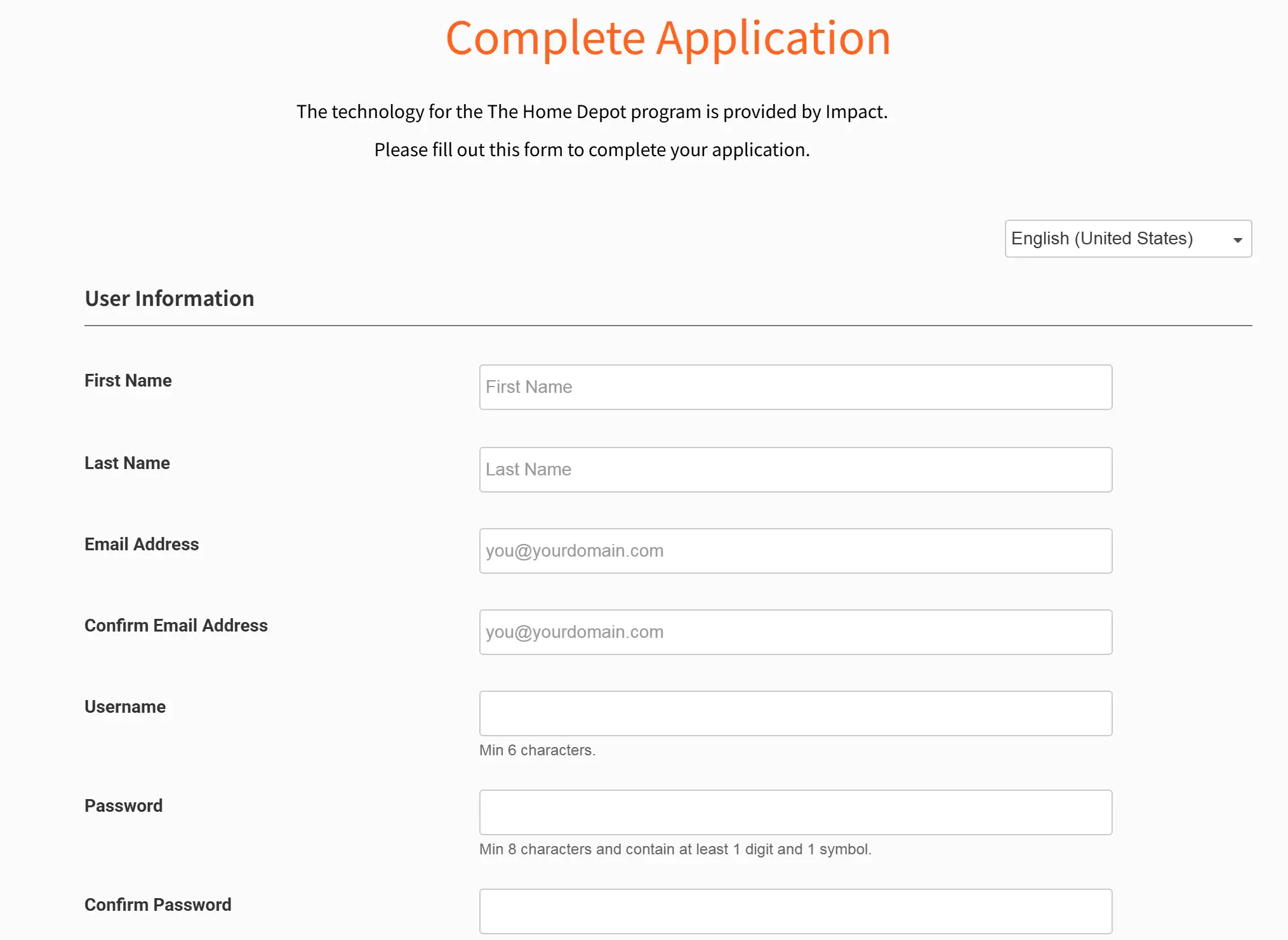
Task: Click the 'Min 6 characters.' hint text
Action: click(537, 750)
